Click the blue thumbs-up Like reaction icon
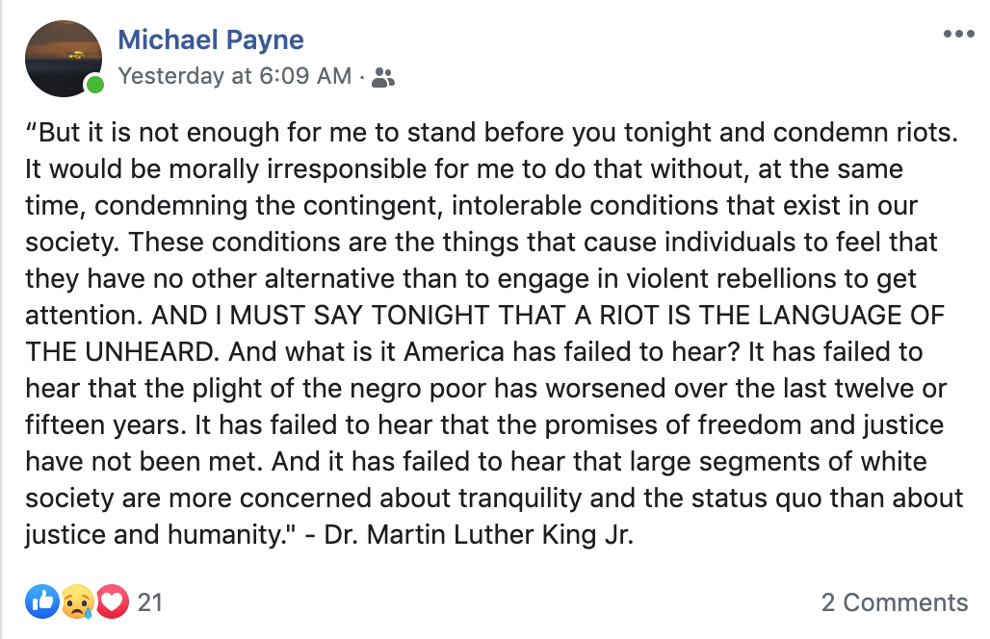990x639 pixels. (x=42, y=601)
